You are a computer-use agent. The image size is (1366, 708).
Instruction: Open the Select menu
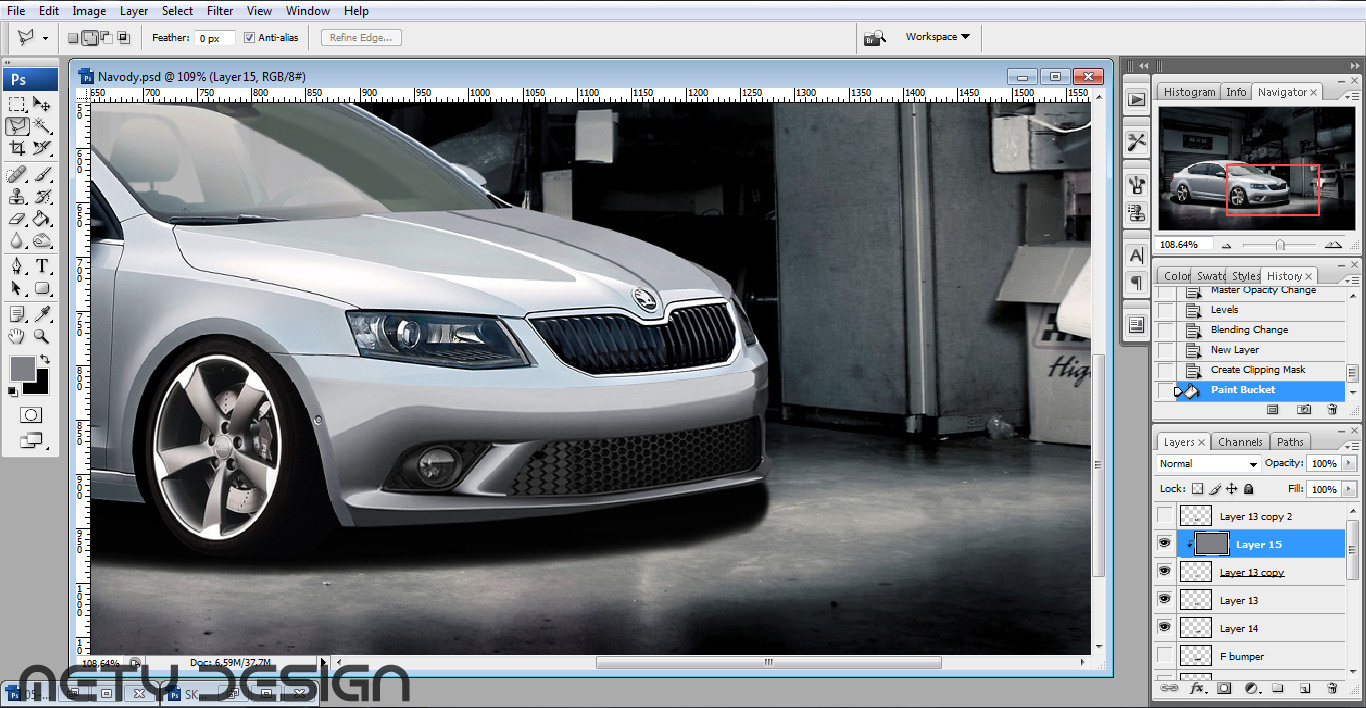tap(178, 11)
